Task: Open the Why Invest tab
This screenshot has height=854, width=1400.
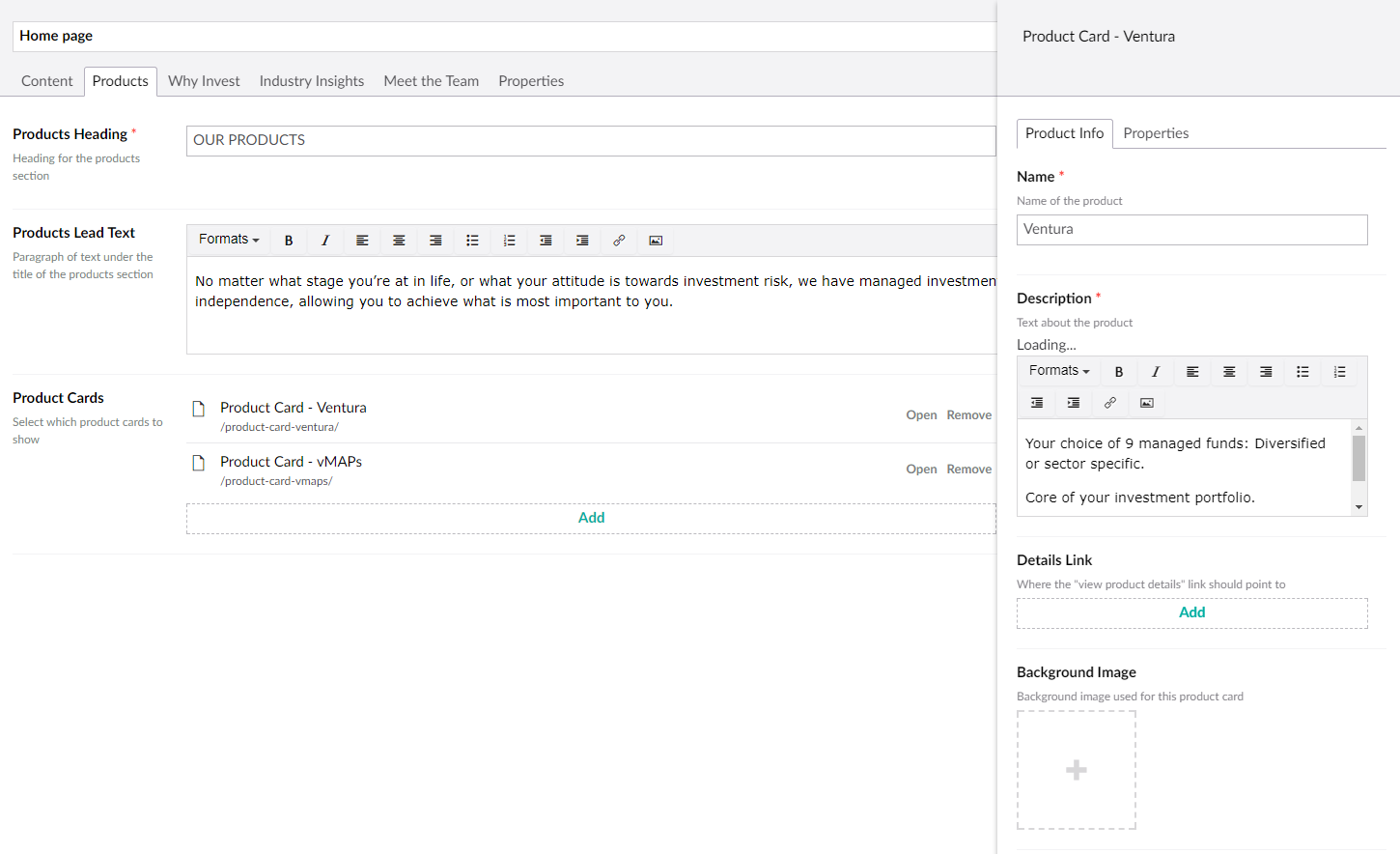Action: coord(204,81)
